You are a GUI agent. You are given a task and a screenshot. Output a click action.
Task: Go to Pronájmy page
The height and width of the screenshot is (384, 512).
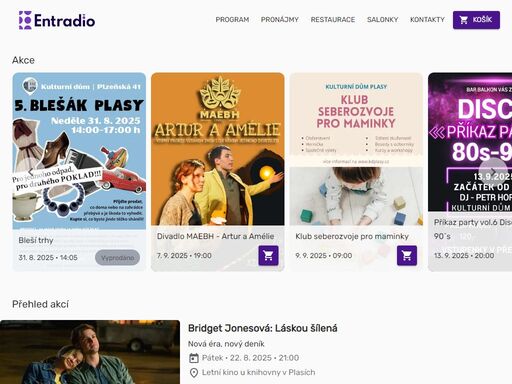click(x=280, y=20)
